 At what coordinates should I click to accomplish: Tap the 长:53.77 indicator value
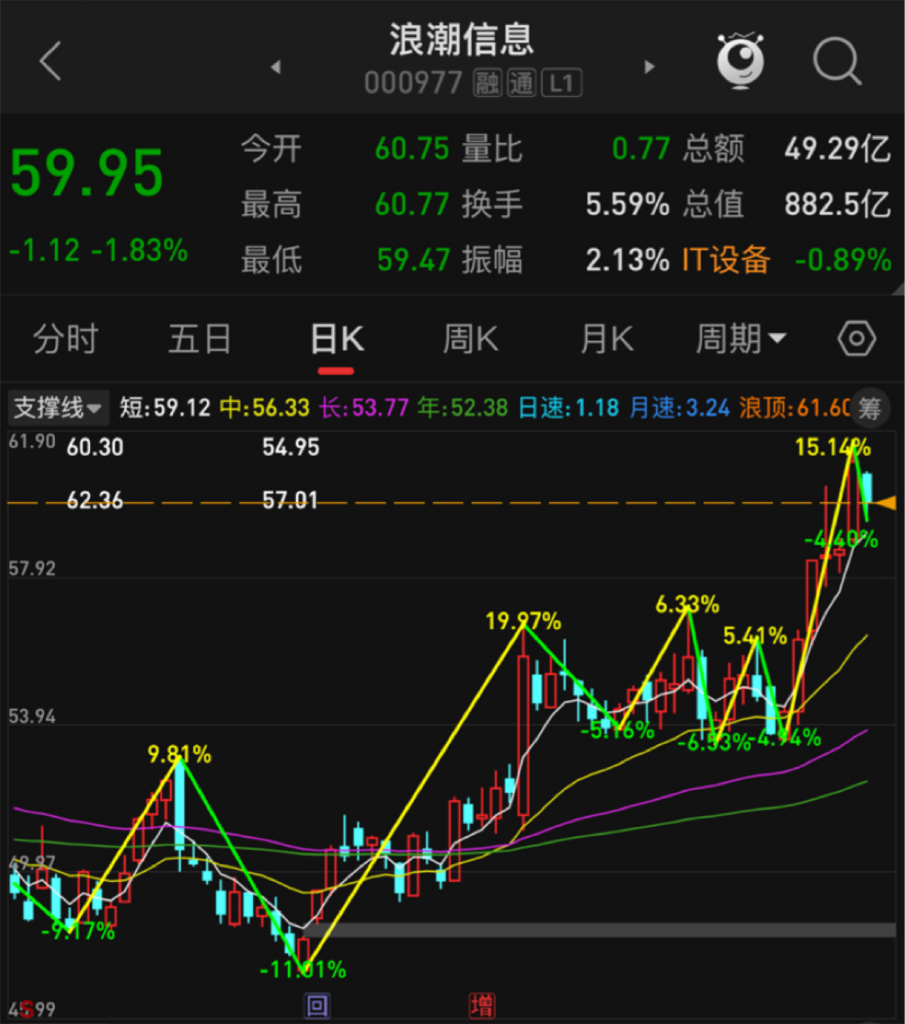364,408
